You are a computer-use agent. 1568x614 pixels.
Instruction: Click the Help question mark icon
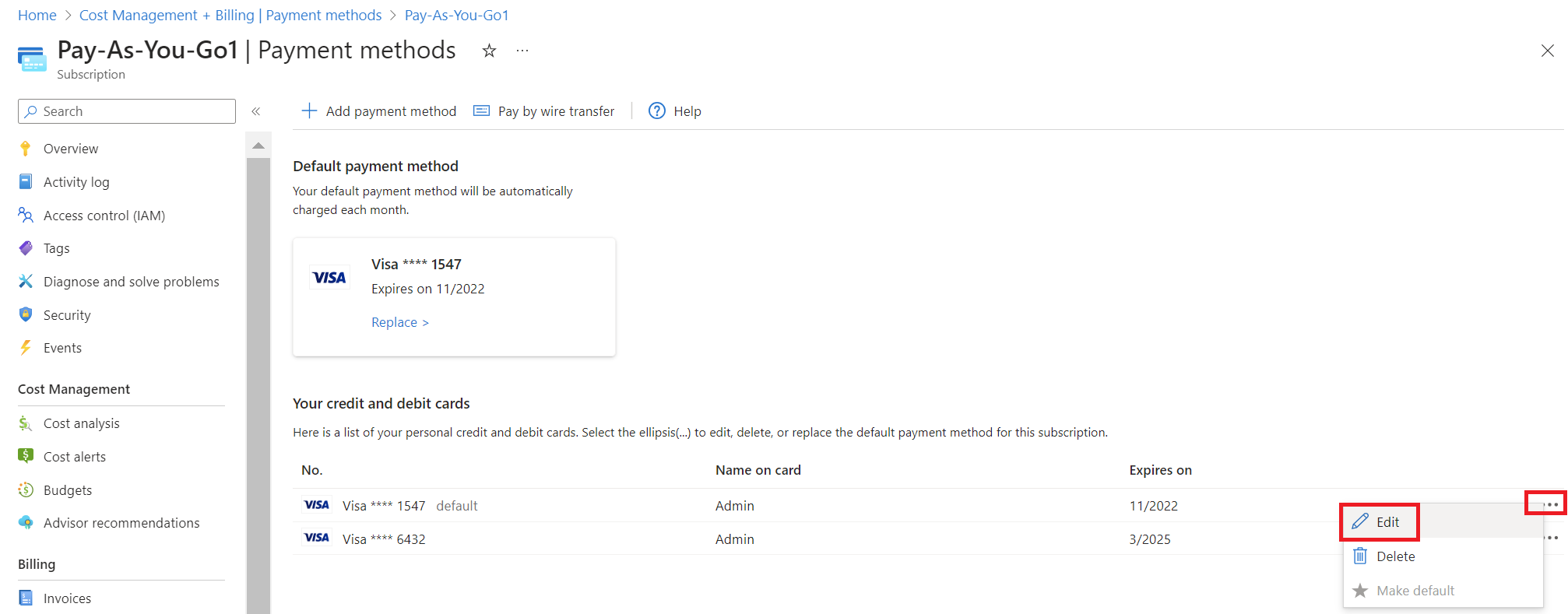tap(657, 111)
